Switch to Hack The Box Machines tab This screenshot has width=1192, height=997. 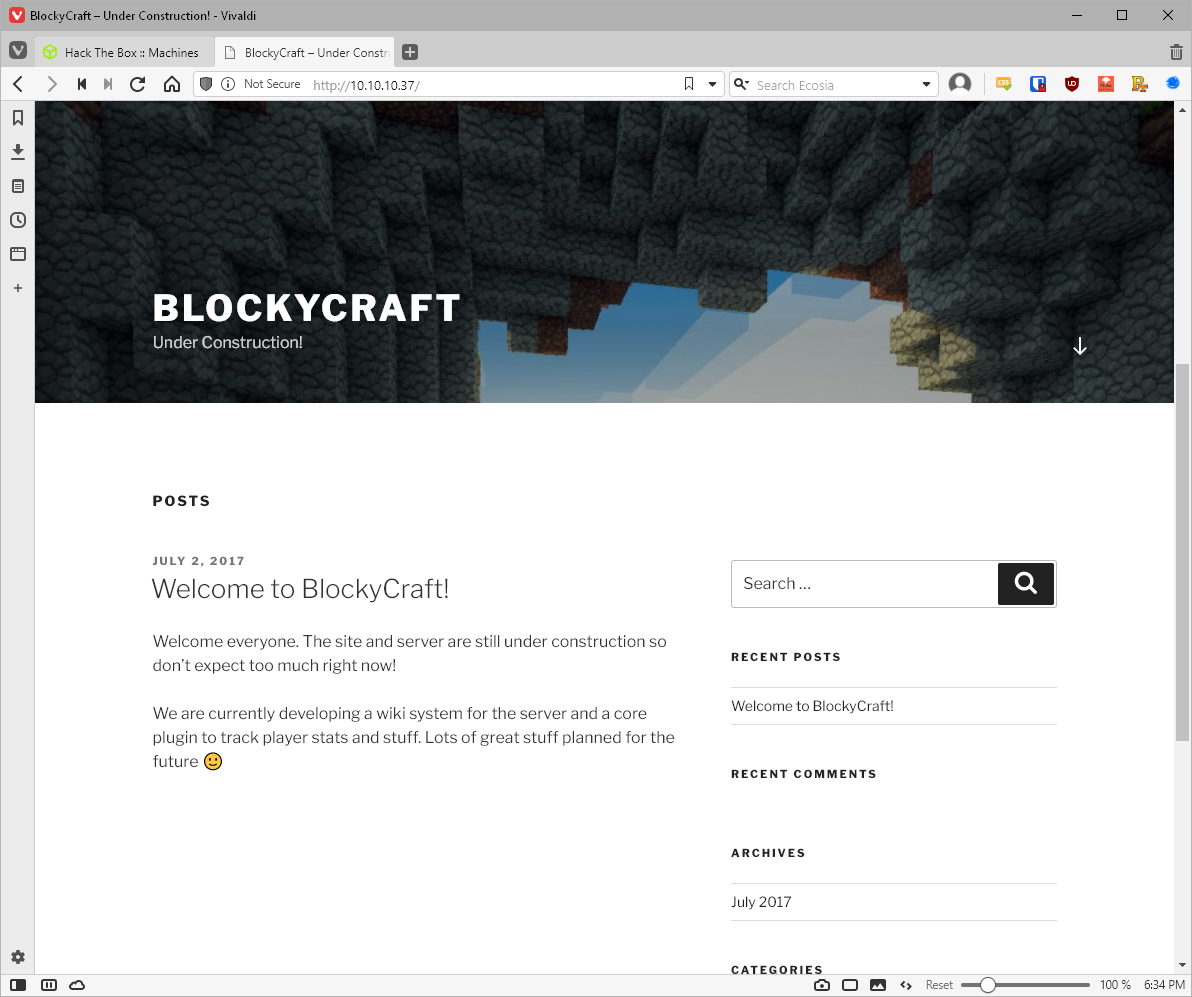click(x=125, y=52)
